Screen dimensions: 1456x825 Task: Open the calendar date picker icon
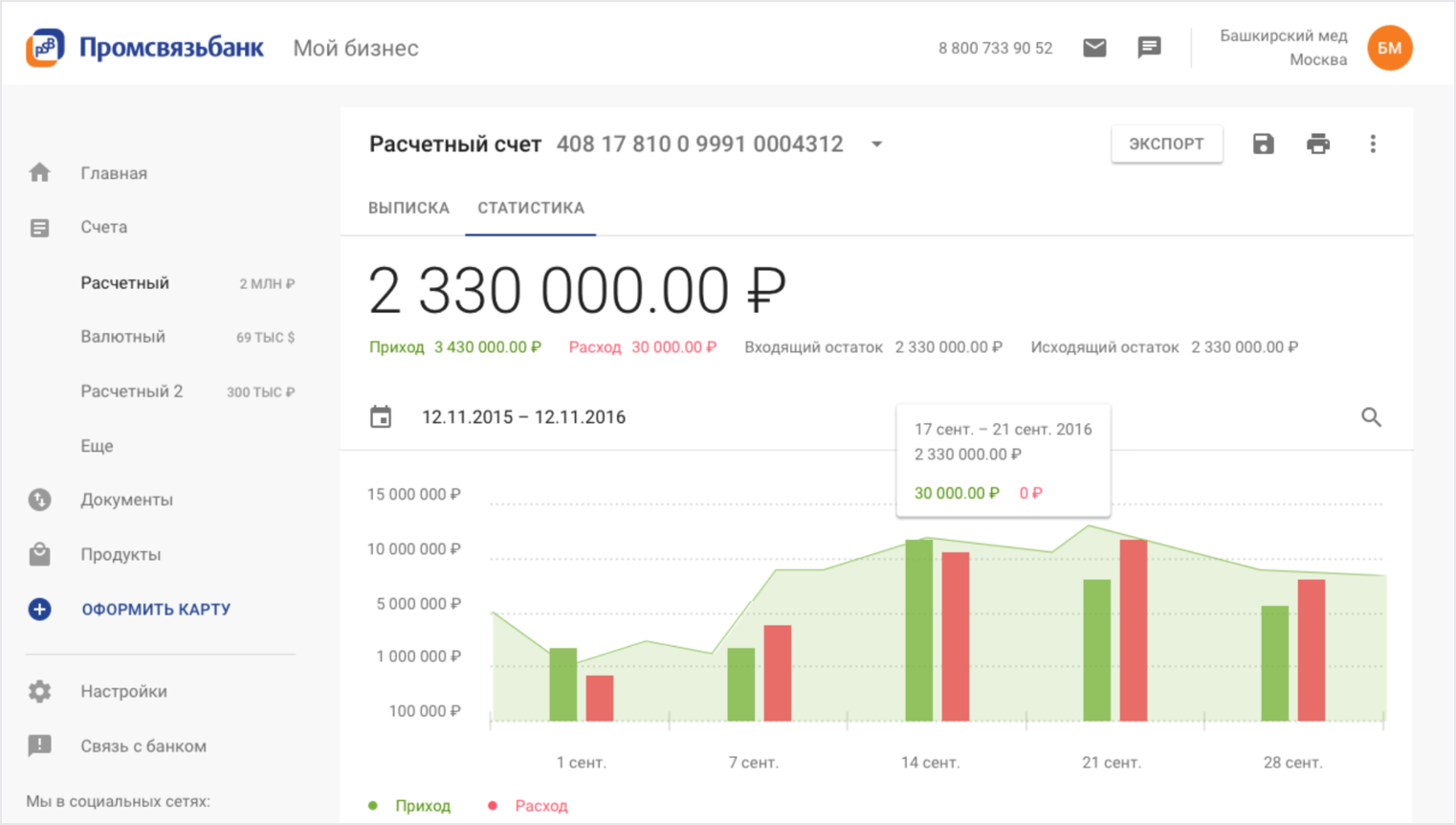click(x=381, y=416)
